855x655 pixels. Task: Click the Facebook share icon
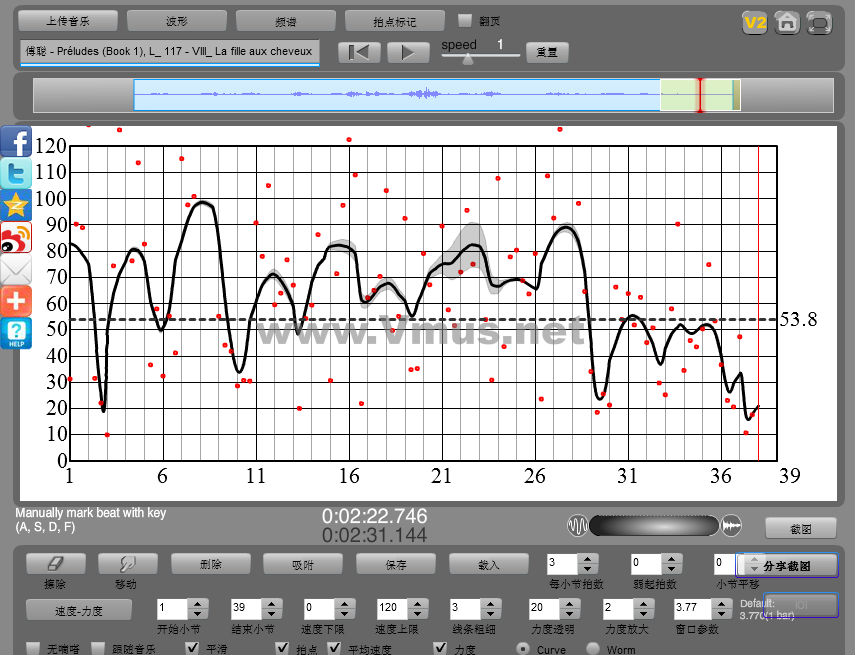point(17,142)
